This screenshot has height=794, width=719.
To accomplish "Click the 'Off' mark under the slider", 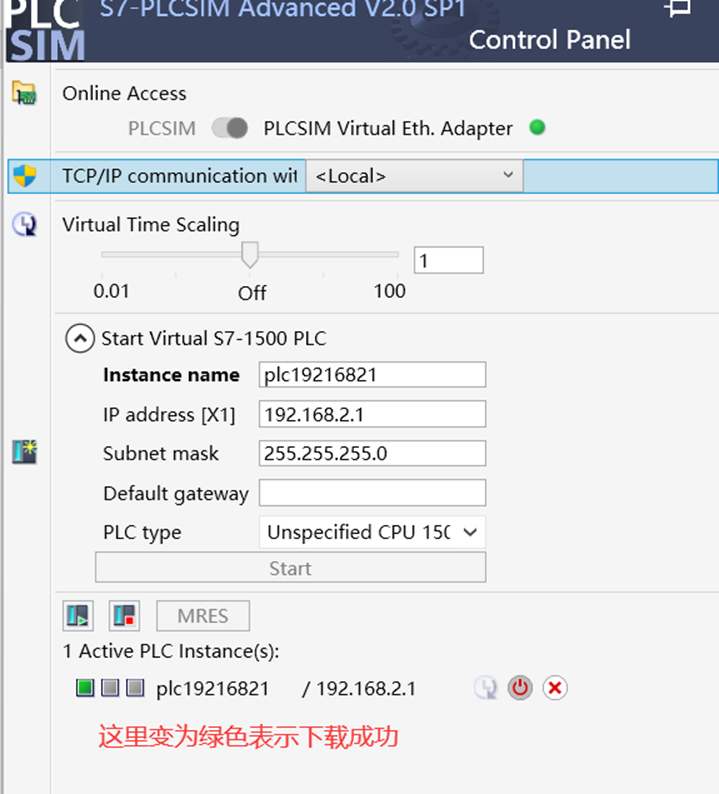I will click(252, 293).
